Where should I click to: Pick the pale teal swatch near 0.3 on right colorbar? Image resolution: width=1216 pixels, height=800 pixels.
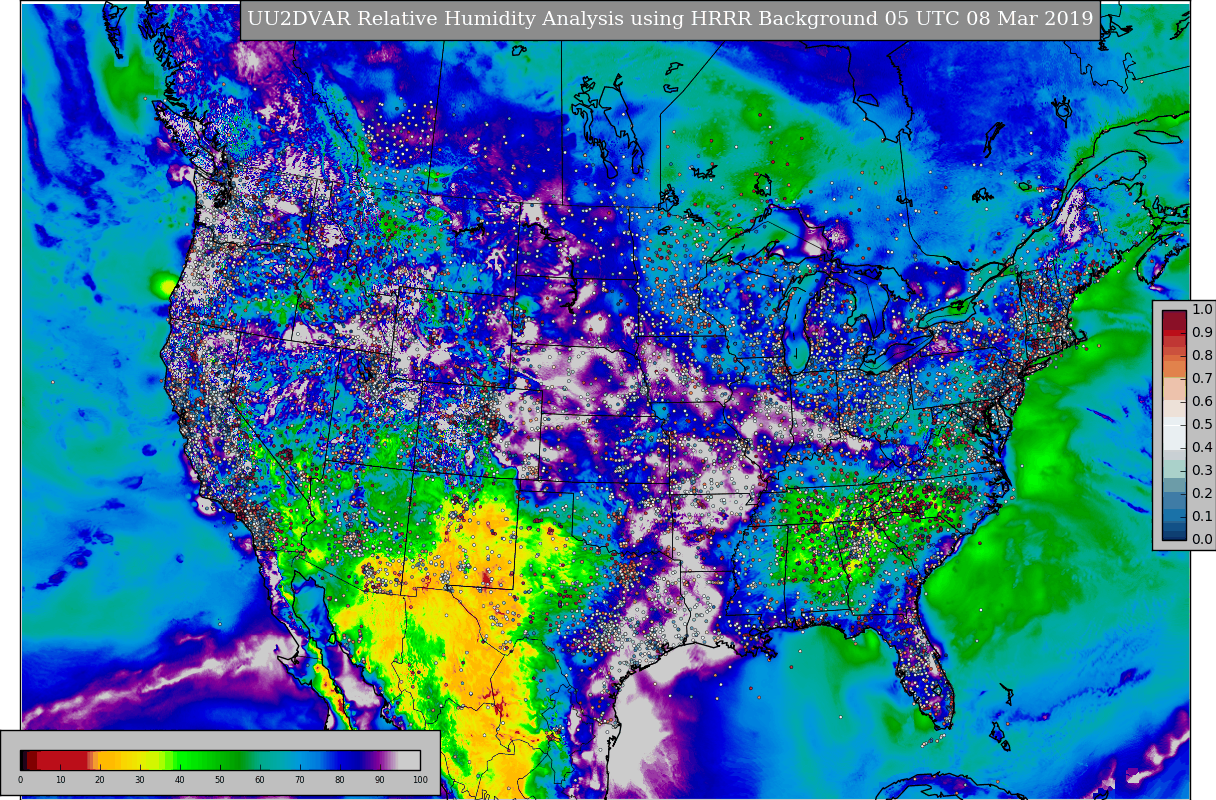(1174, 469)
